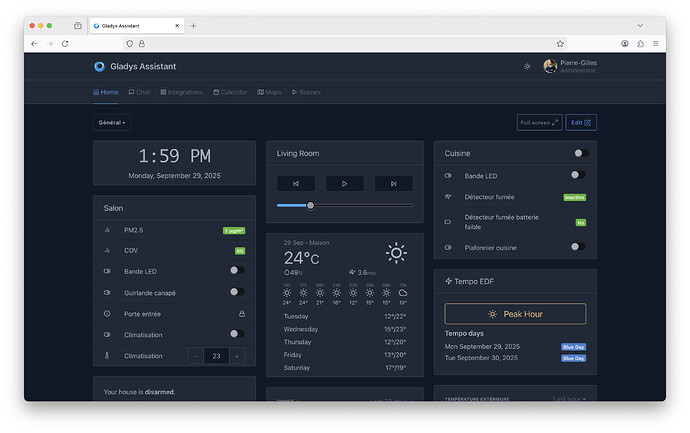Viewport: 690px width, 433px height.
Task: Click the Tempo EDF lightning icon
Action: 449,281
